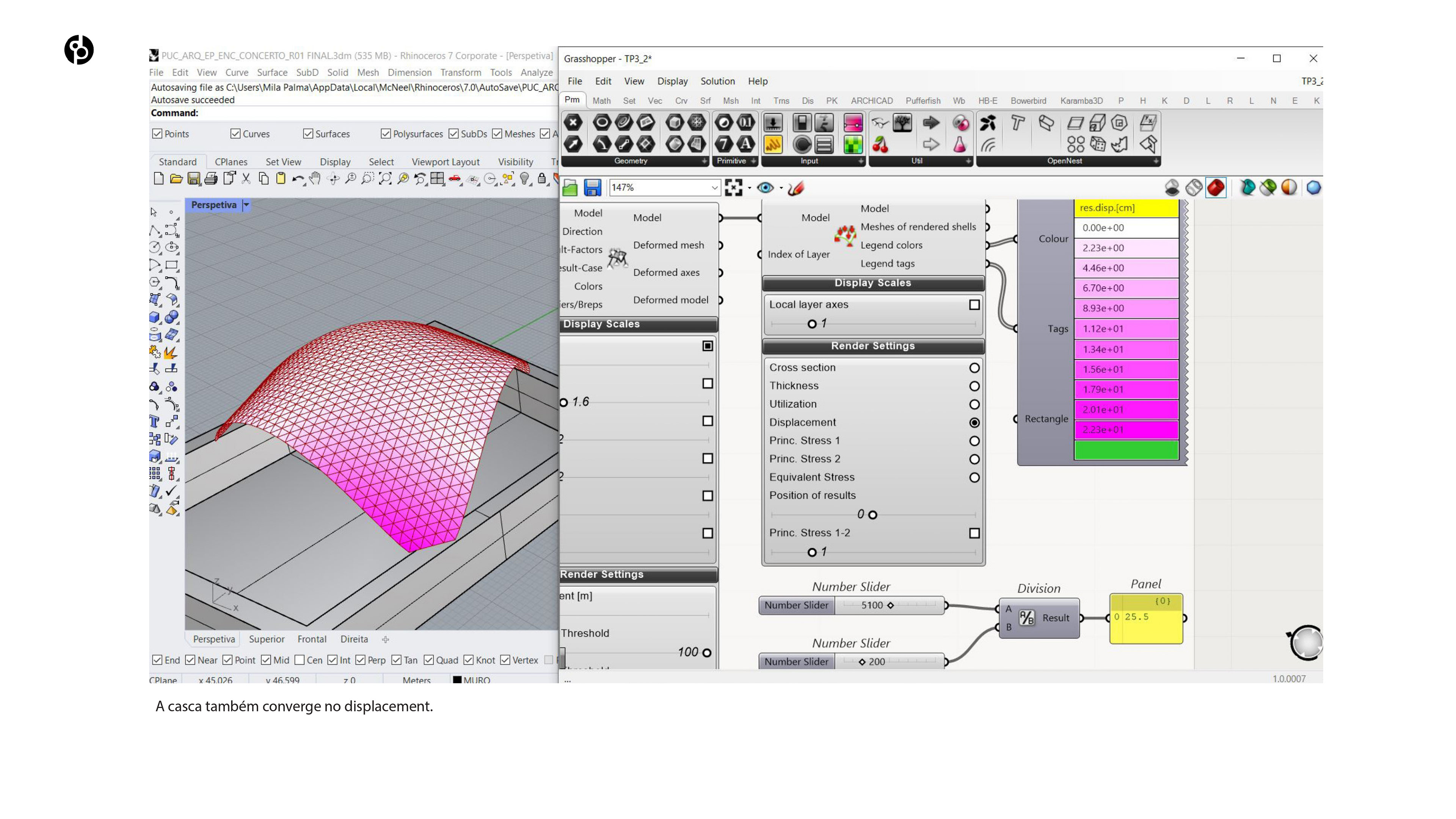Click the 5100 Number Slider handle
Screen dimensions: 1456x819
(x=890, y=606)
